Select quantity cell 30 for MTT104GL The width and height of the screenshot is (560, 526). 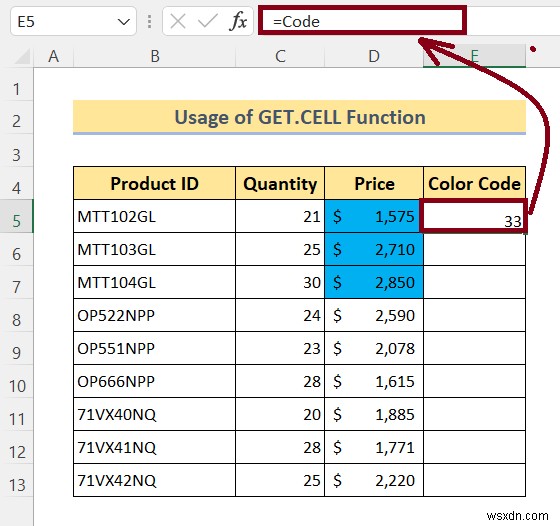(x=280, y=282)
